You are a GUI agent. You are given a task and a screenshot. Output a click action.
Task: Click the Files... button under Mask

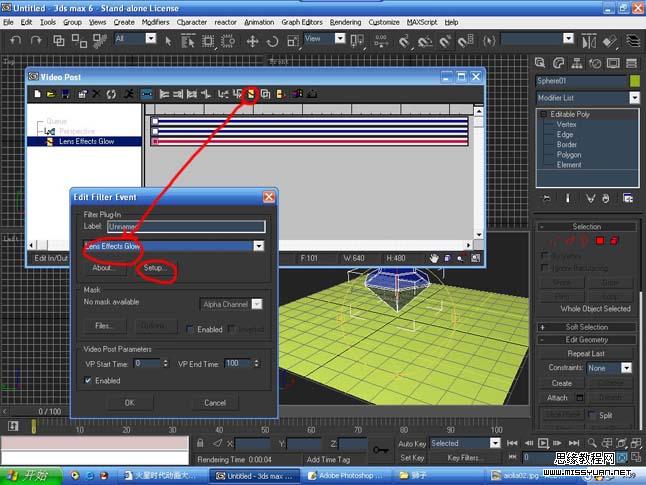coord(105,326)
